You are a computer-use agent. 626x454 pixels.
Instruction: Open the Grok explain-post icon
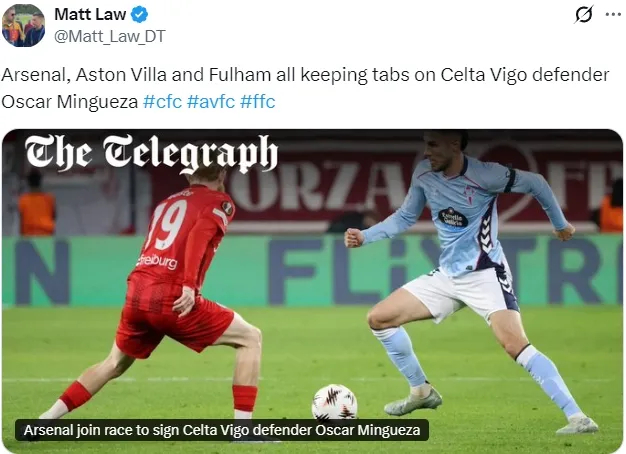tap(584, 14)
